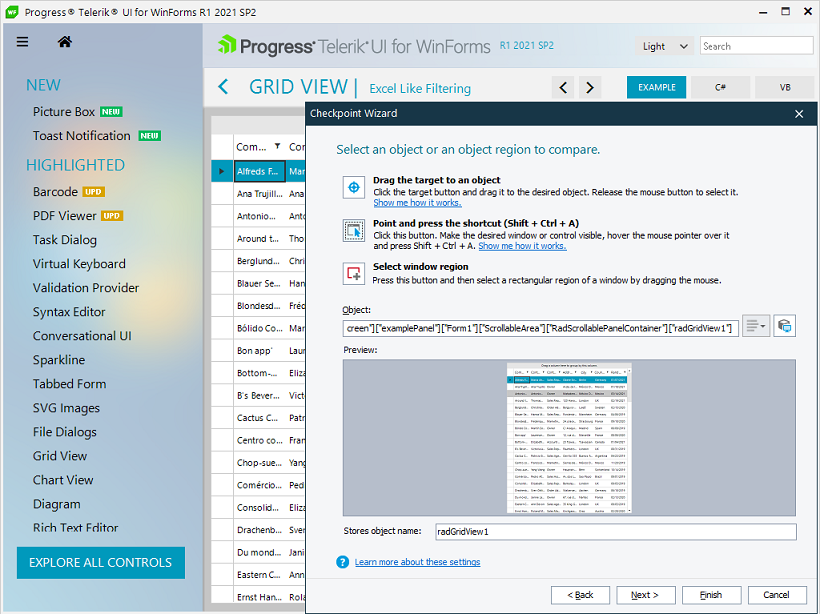
Task: Switch to the VB tab
Action: tap(784, 87)
